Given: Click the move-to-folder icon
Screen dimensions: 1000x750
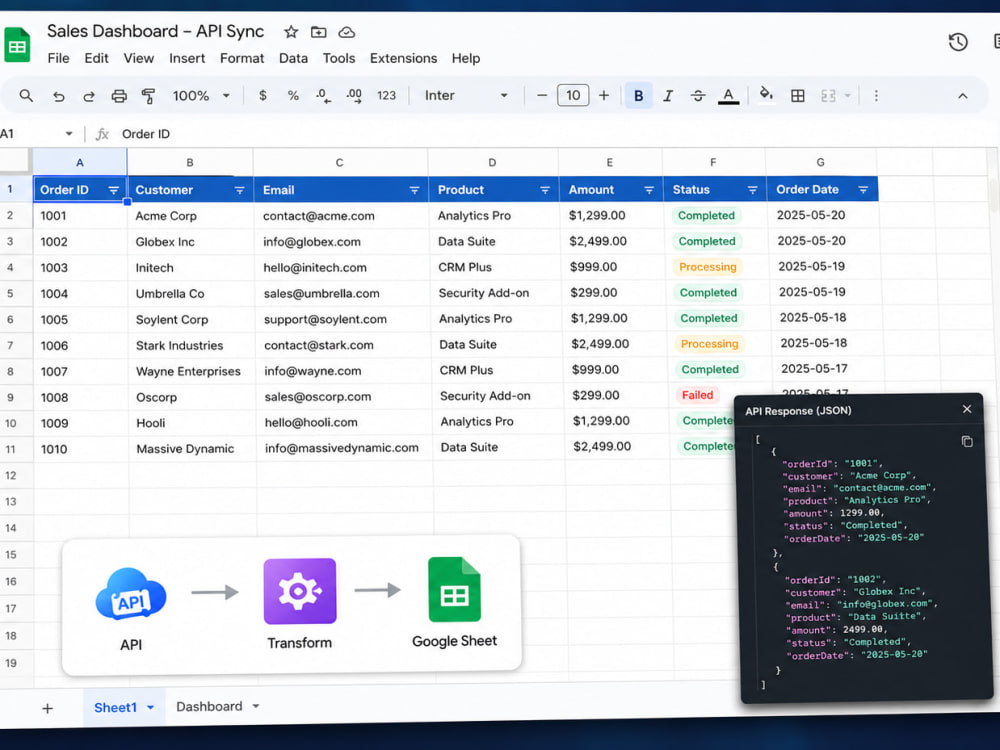Looking at the screenshot, I should point(318,32).
